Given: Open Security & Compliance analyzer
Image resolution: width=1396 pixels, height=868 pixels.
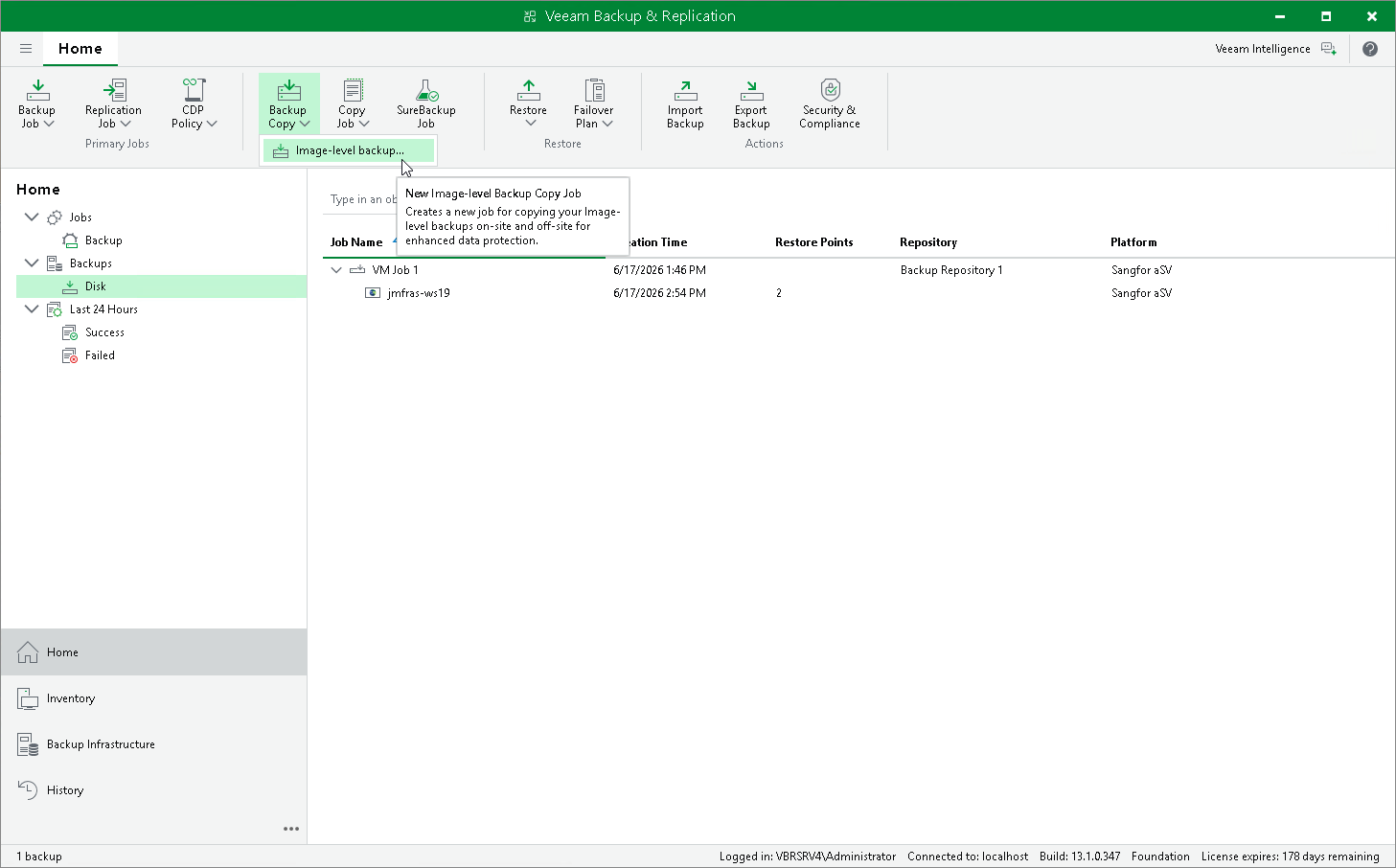Looking at the screenshot, I should pyautogui.click(x=830, y=103).
